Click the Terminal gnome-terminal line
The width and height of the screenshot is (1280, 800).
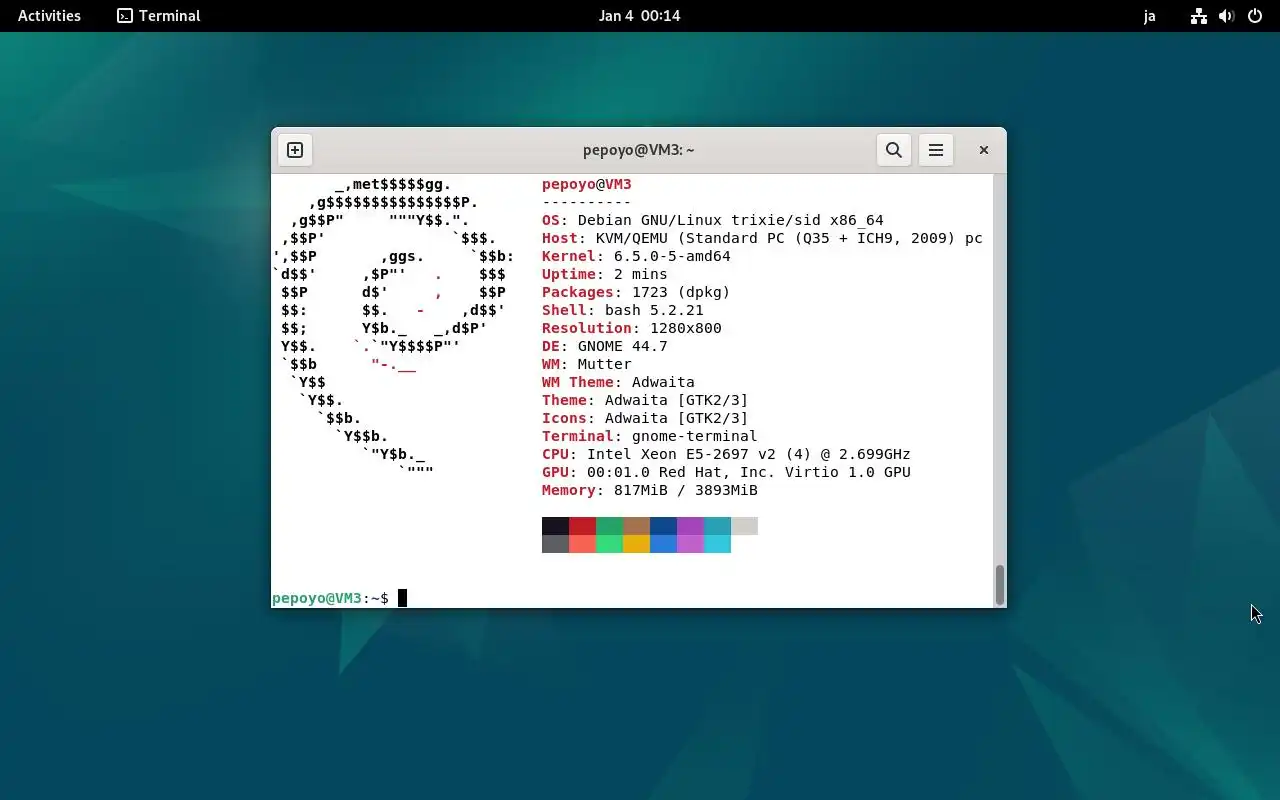[650, 436]
